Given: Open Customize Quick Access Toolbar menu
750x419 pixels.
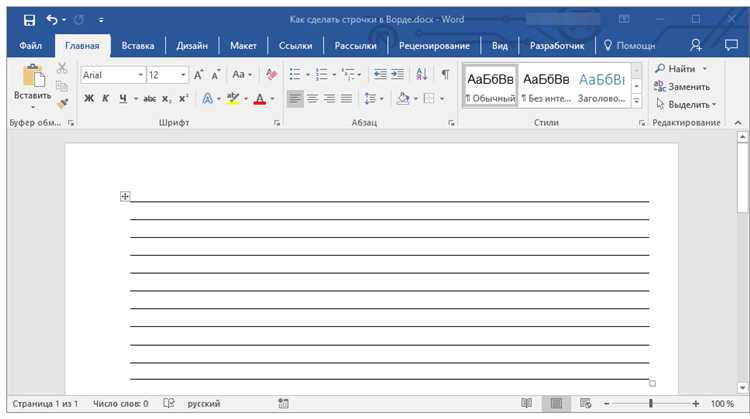Looking at the screenshot, I should point(101,20).
